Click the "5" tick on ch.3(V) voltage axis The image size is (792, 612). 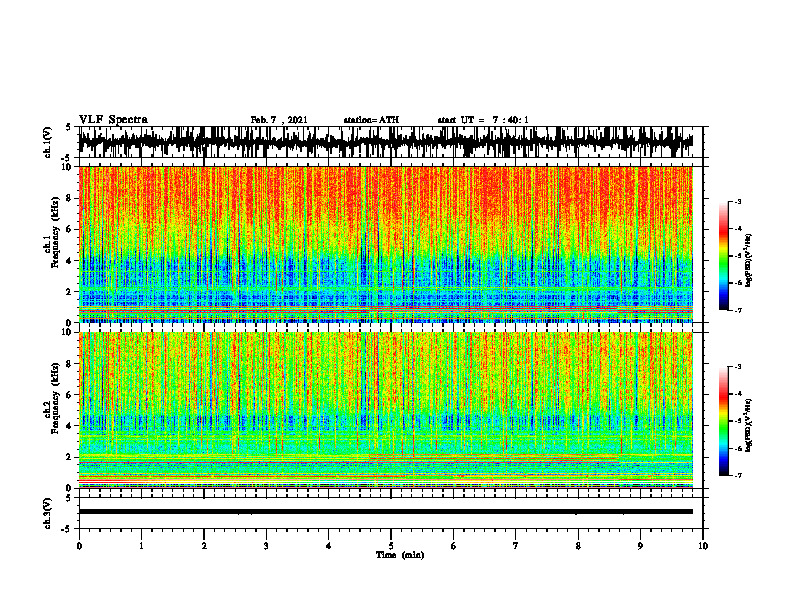(x=68, y=498)
